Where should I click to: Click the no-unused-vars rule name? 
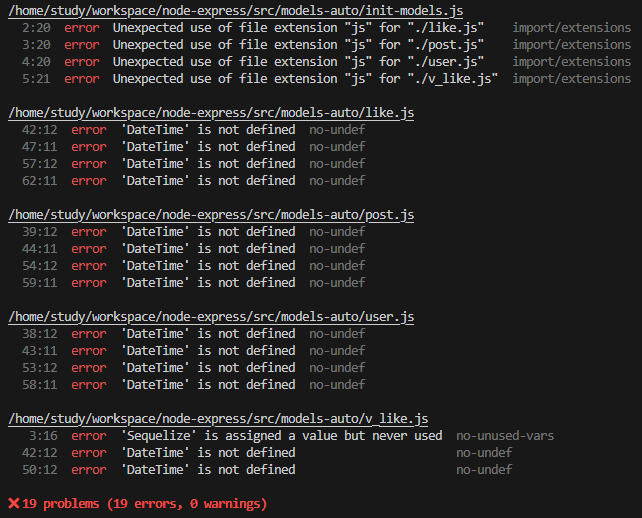coord(505,435)
